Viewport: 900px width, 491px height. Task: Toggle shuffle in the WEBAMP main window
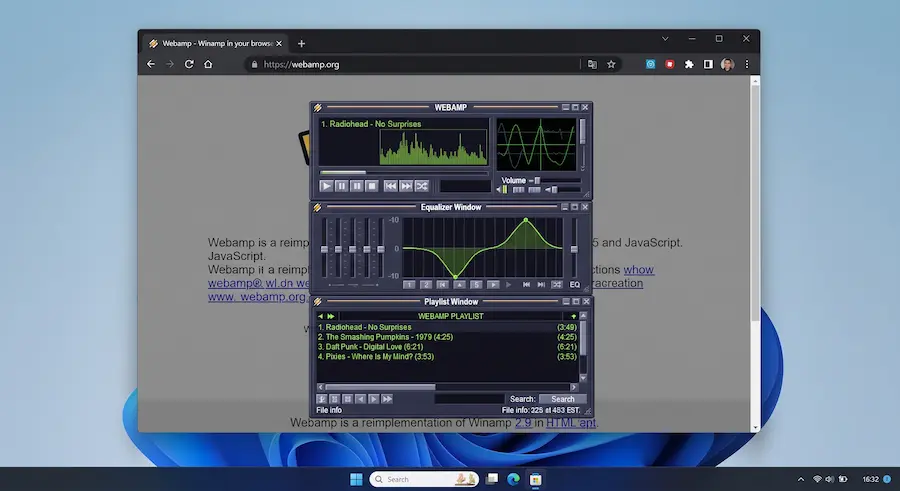pyautogui.click(x=421, y=186)
